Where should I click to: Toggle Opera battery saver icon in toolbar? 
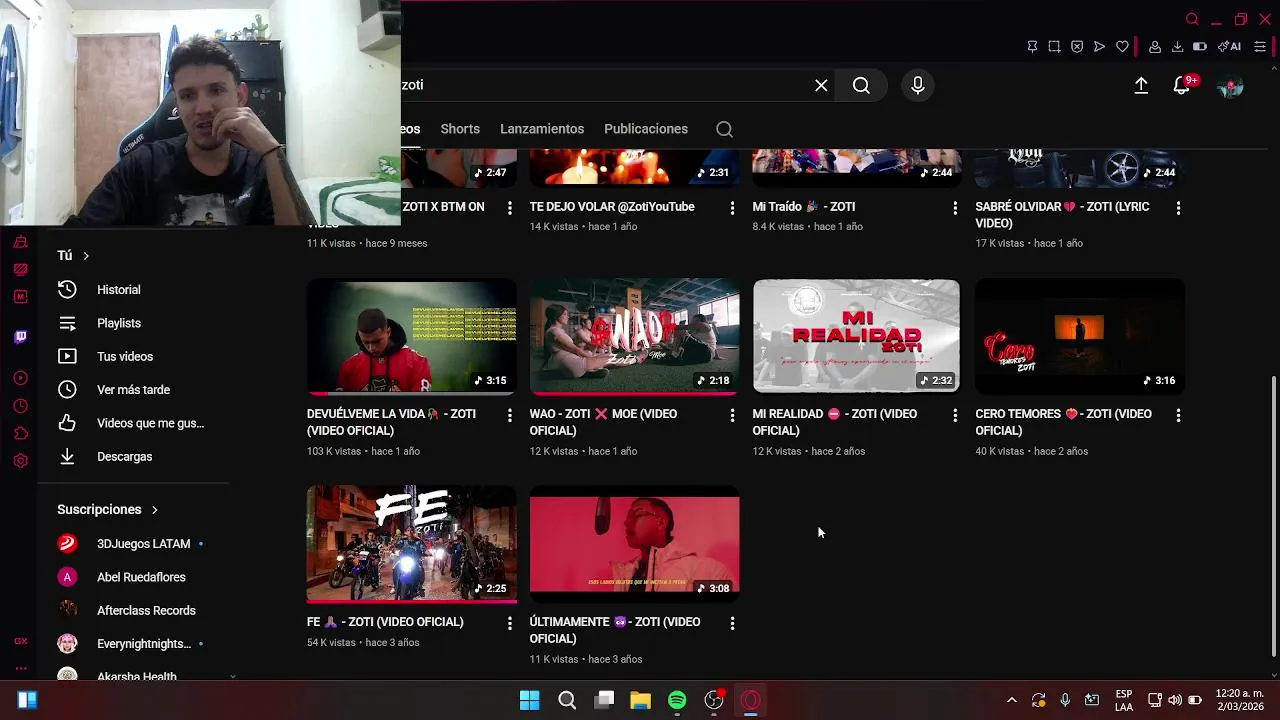[x=1200, y=47]
